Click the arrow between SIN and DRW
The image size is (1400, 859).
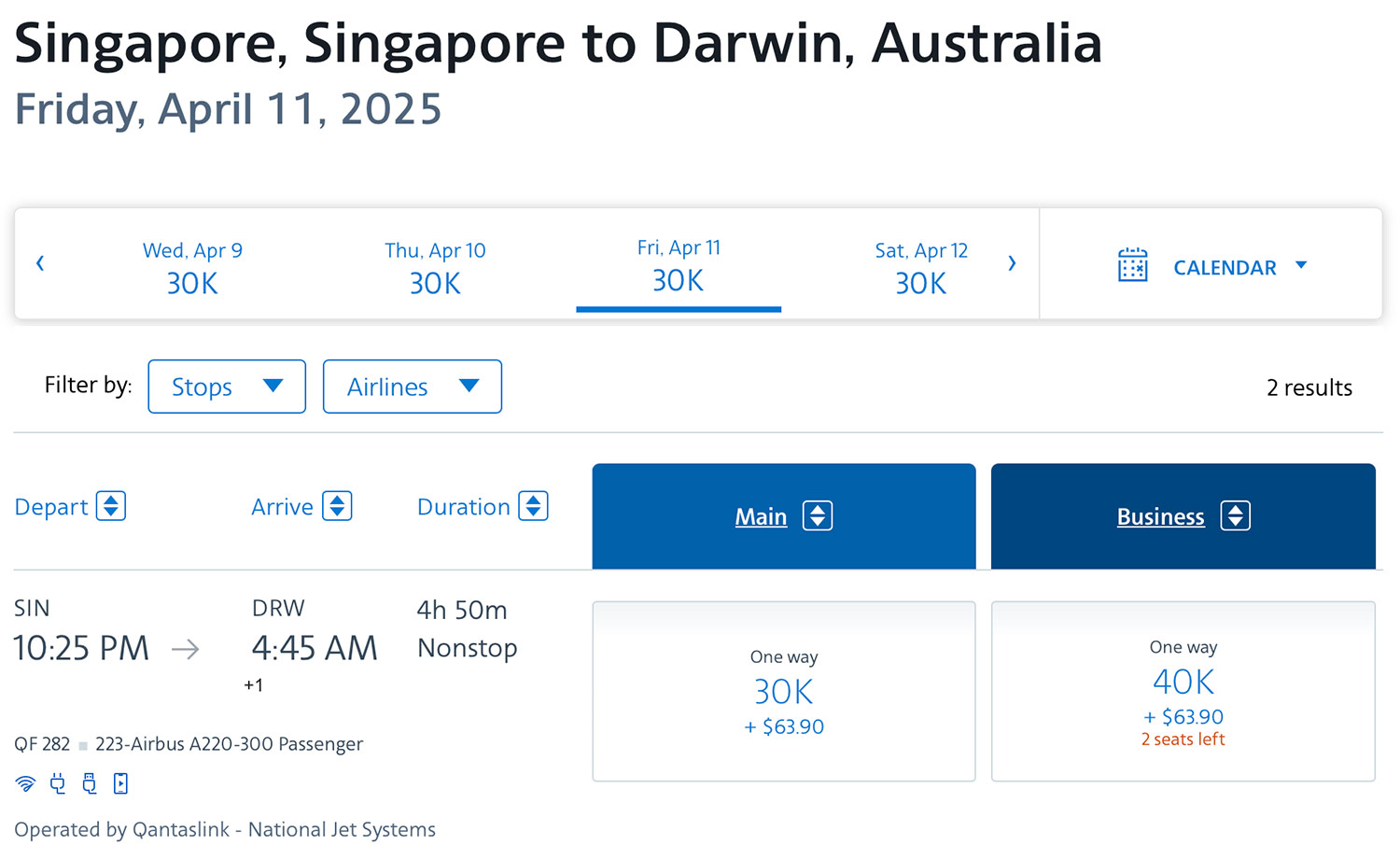[x=186, y=649]
